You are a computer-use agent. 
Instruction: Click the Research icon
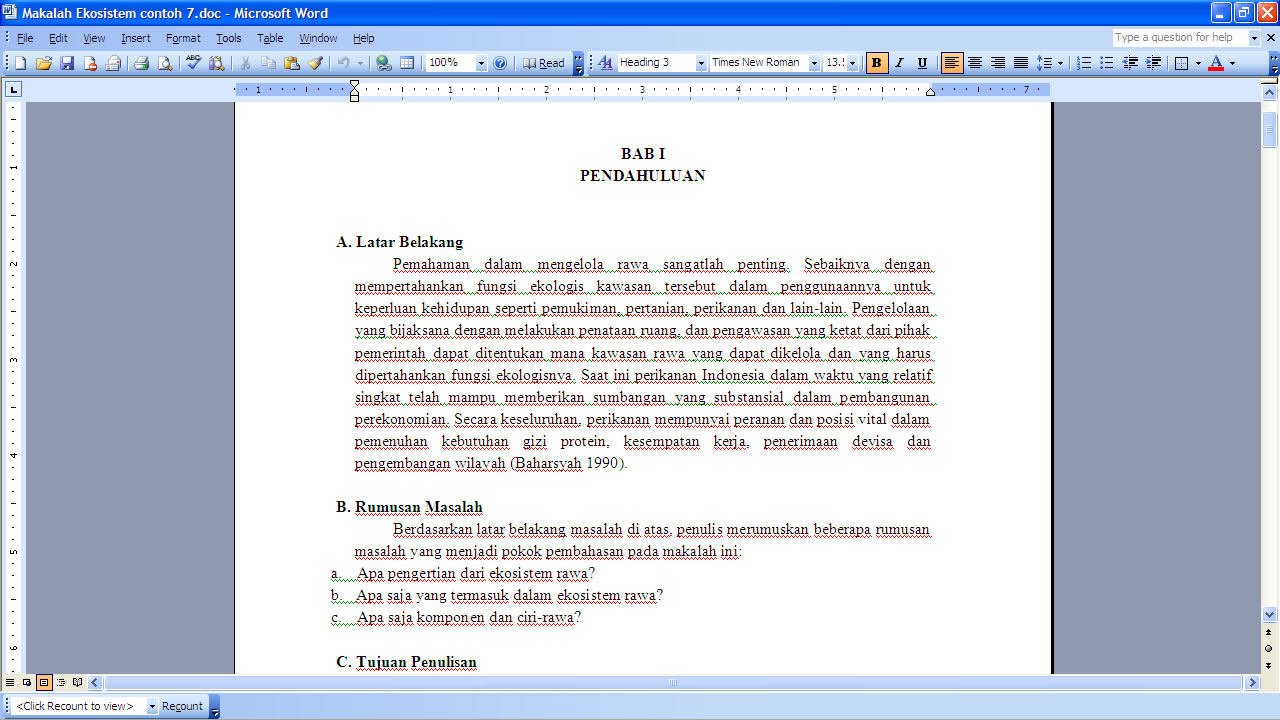(216, 63)
